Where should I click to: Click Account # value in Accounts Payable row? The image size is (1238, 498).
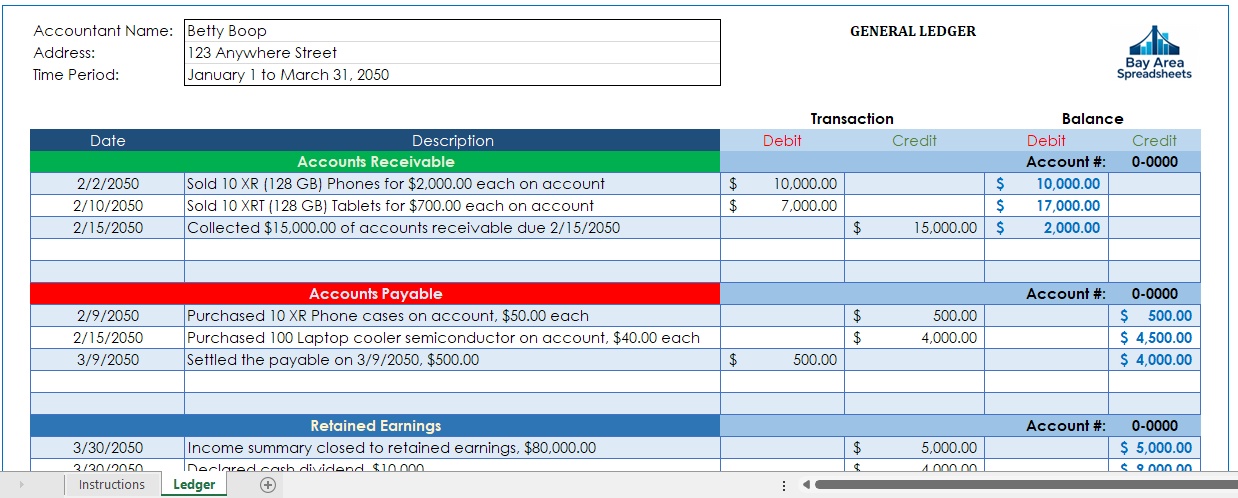[1155, 294]
